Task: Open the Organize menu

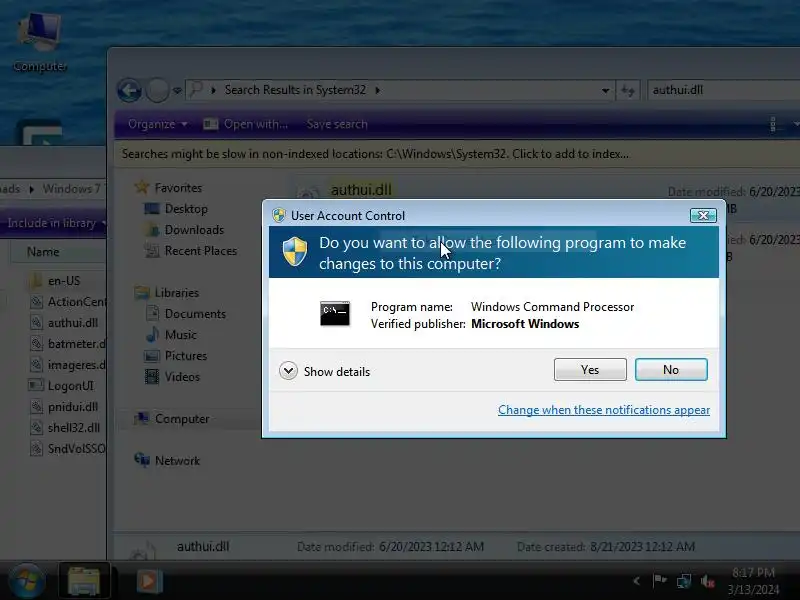Action: click(157, 124)
